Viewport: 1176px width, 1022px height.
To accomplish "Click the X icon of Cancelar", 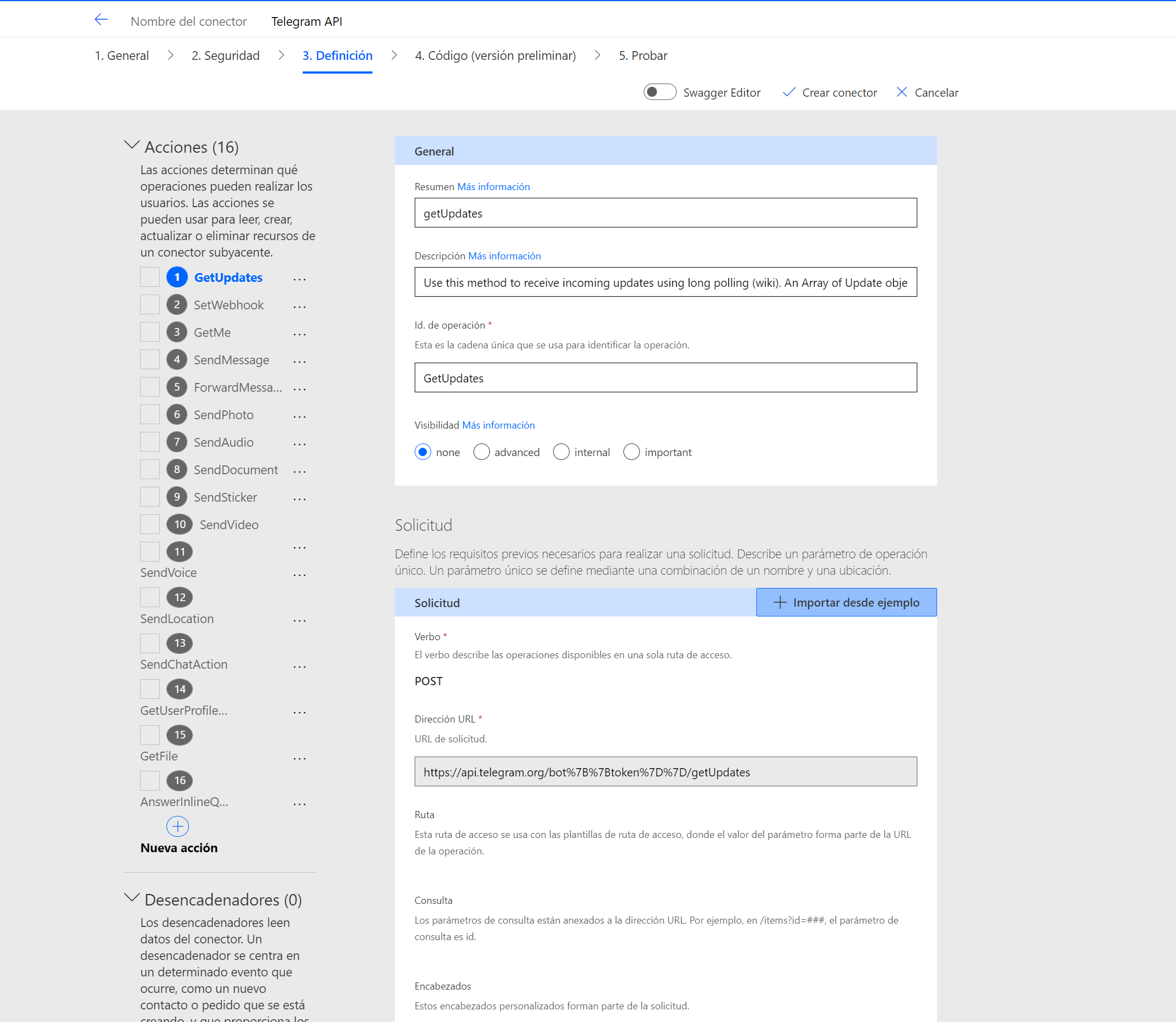I will [x=901, y=92].
